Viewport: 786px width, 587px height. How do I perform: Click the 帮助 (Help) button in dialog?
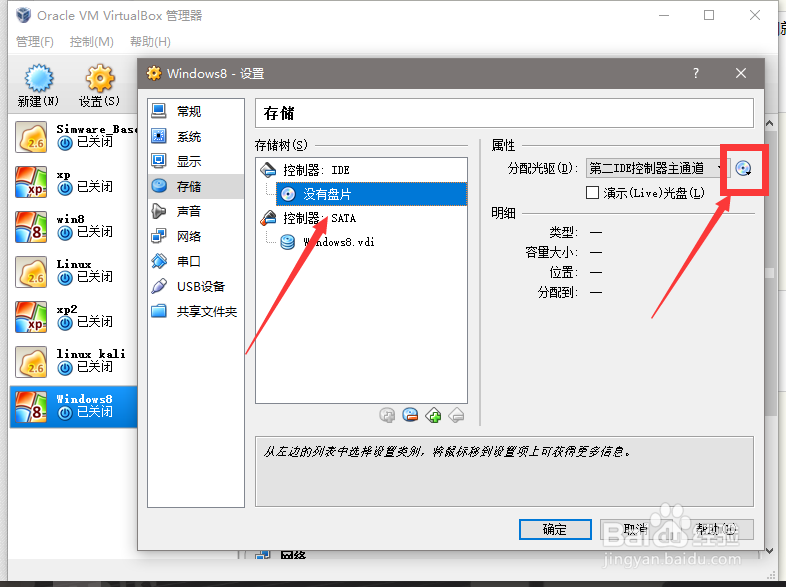[x=716, y=529]
